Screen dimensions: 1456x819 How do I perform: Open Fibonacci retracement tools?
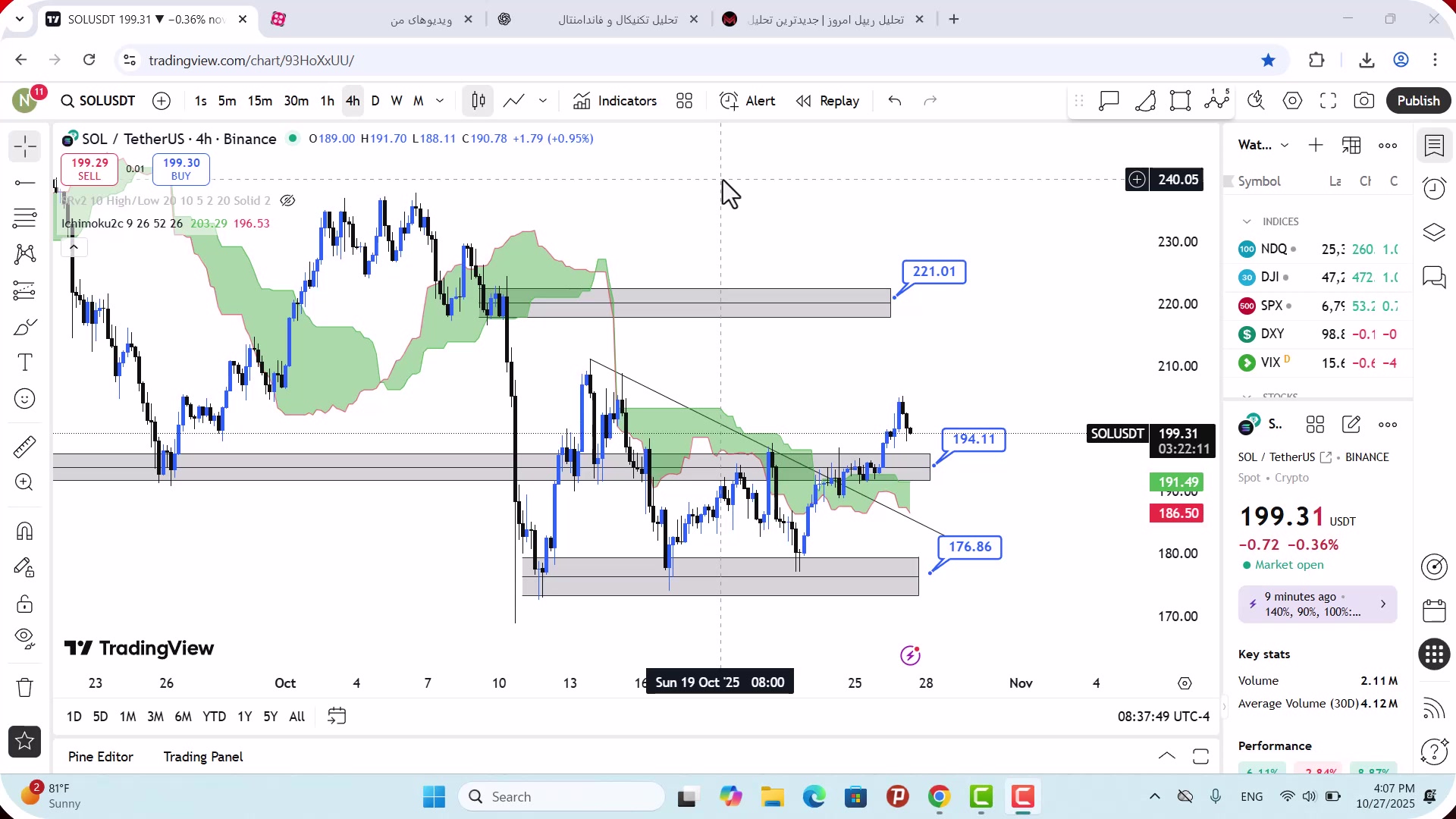[25, 218]
